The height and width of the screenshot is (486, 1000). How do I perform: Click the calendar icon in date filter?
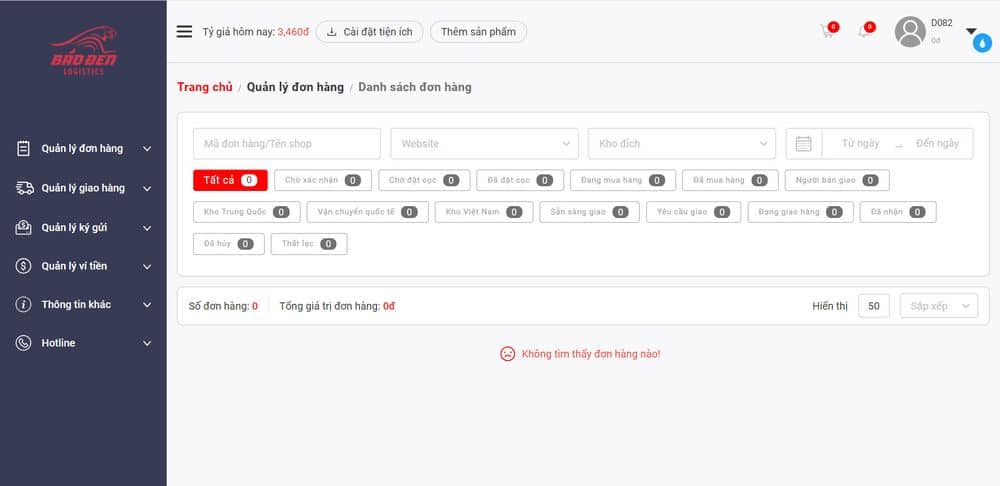(x=803, y=143)
